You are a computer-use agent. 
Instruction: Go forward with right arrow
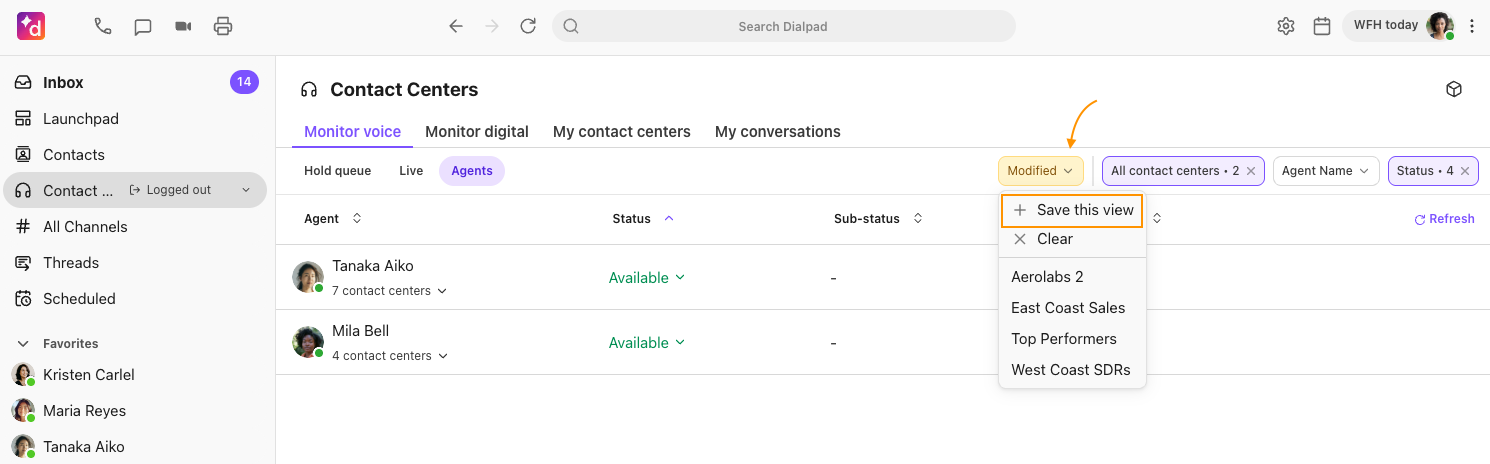pyautogui.click(x=492, y=26)
